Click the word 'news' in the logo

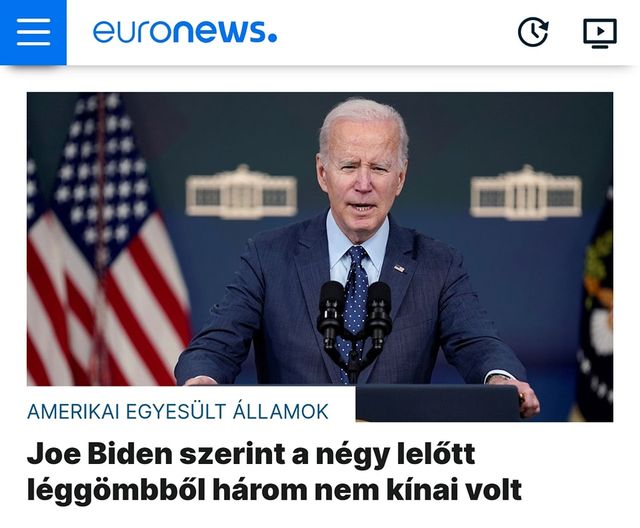click(219, 32)
